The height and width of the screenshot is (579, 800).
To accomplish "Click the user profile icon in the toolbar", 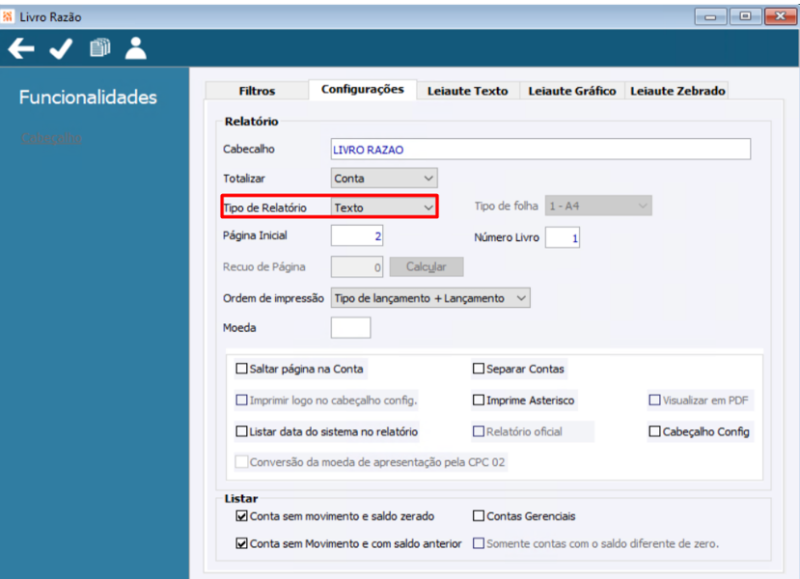I will (x=136, y=48).
